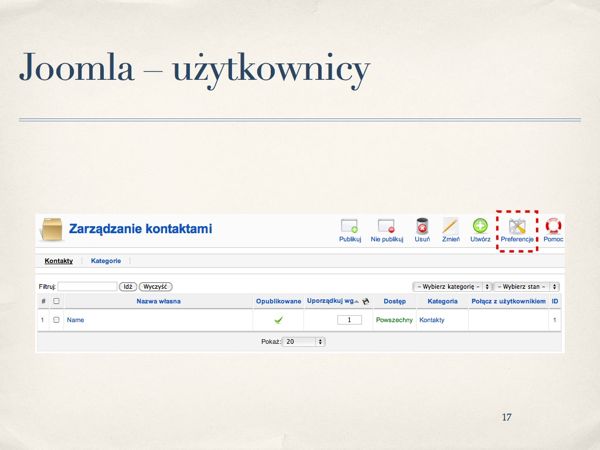Click the save order icon beside Uporządkuj wg

pyautogui.click(x=367, y=301)
